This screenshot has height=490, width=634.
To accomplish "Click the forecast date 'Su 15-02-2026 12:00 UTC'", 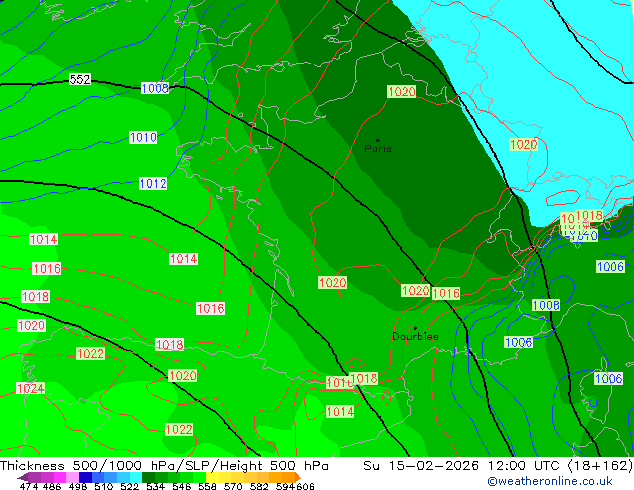I will [463, 466].
